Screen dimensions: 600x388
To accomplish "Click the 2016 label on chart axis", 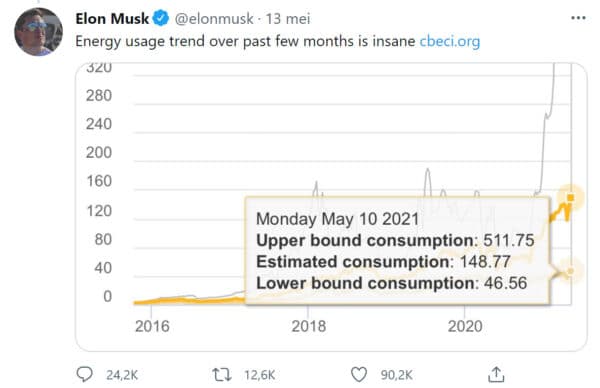I will (152, 326).
